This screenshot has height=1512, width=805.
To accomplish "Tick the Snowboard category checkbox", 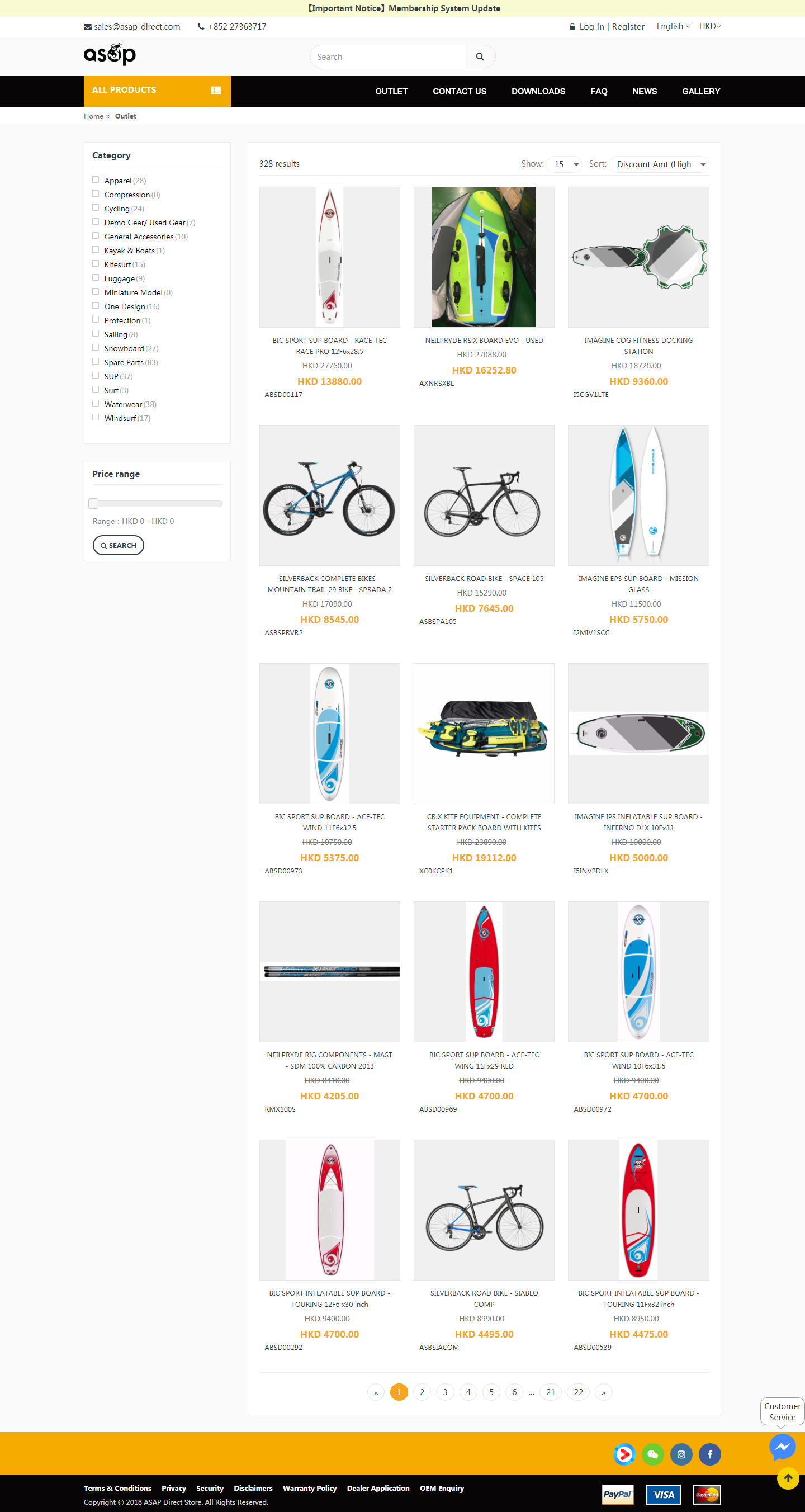I will [x=96, y=347].
